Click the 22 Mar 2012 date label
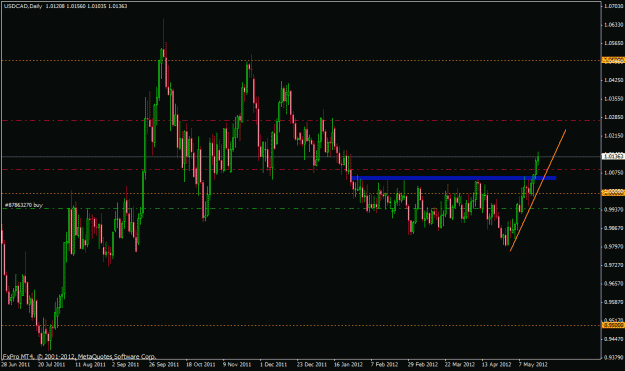 460,365
